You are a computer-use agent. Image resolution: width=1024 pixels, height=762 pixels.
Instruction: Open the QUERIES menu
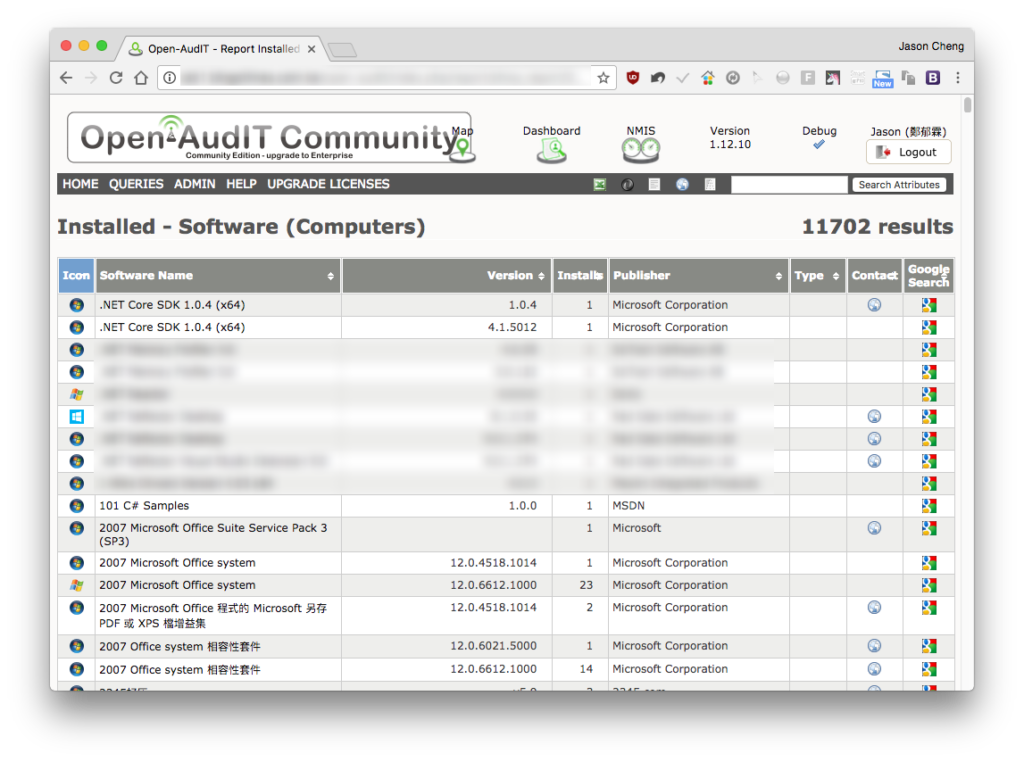(x=136, y=184)
